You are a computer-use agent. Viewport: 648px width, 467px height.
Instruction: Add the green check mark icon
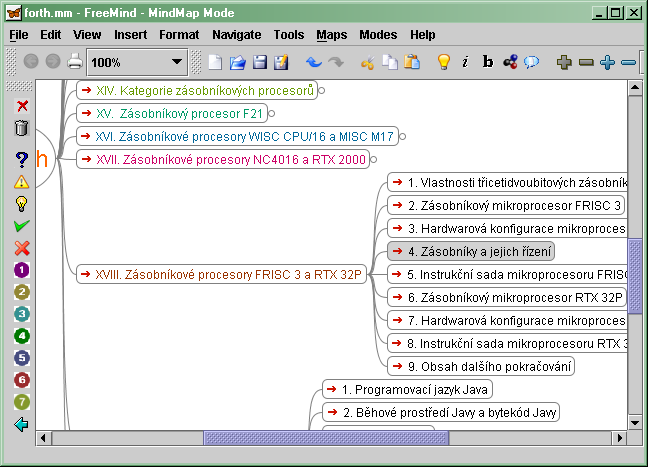[x=22, y=226]
